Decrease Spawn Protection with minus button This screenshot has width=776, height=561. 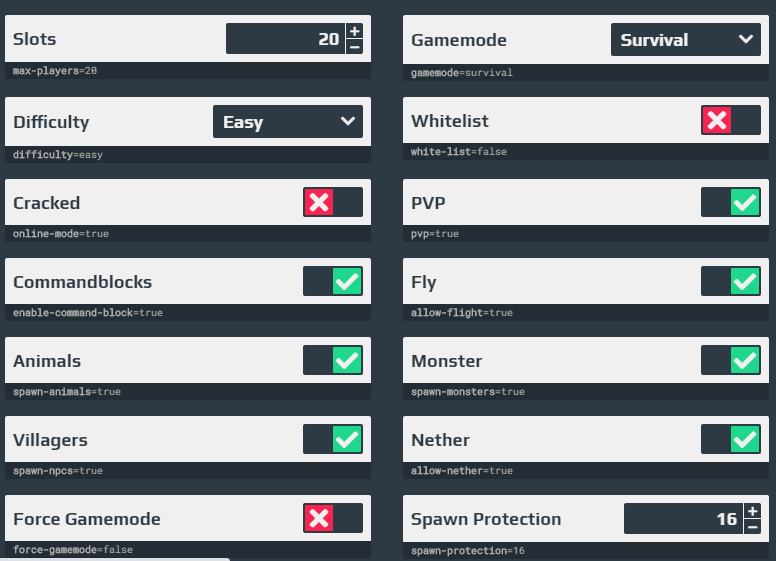tap(752, 526)
